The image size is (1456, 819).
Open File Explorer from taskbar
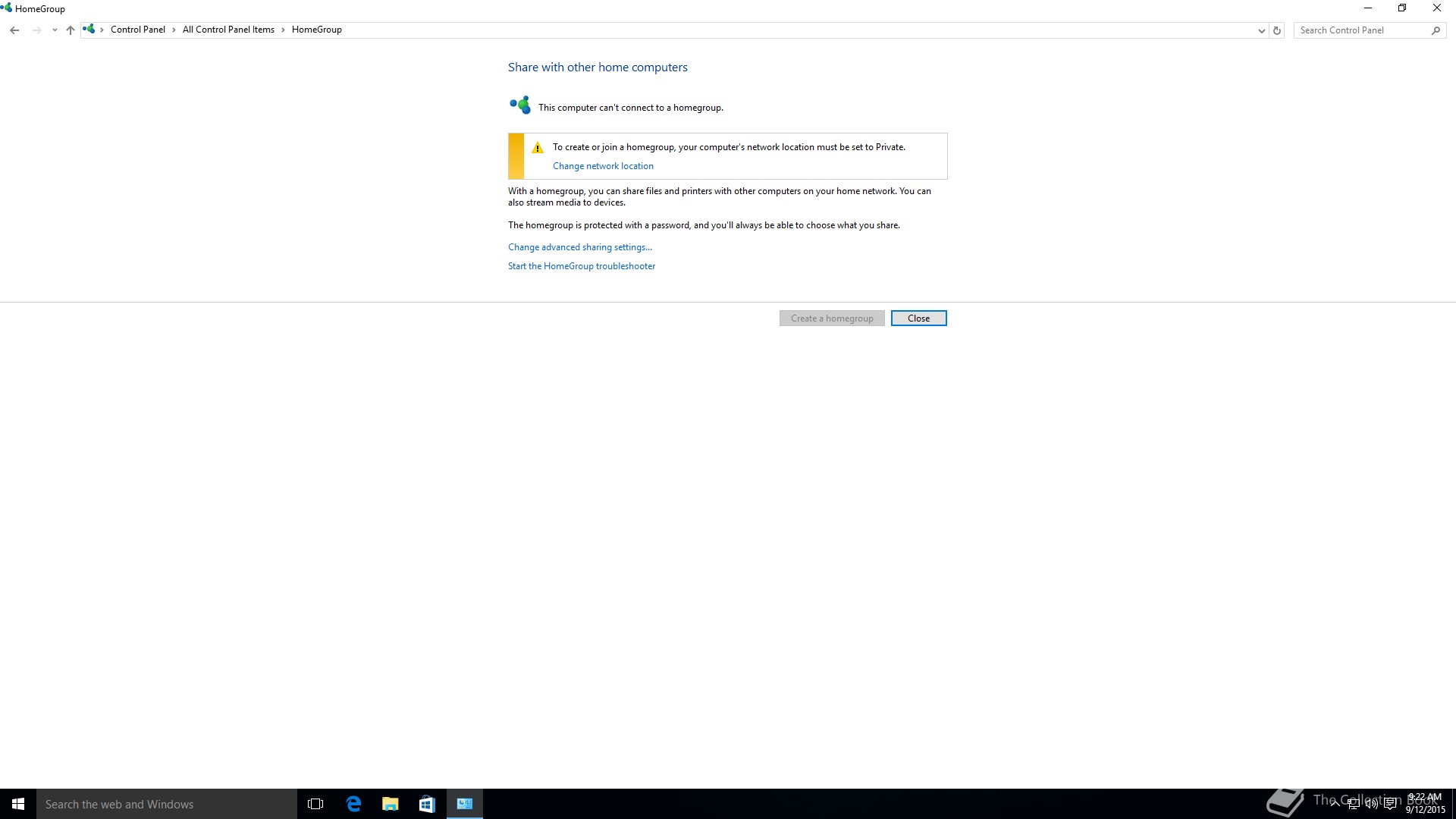tap(390, 804)
